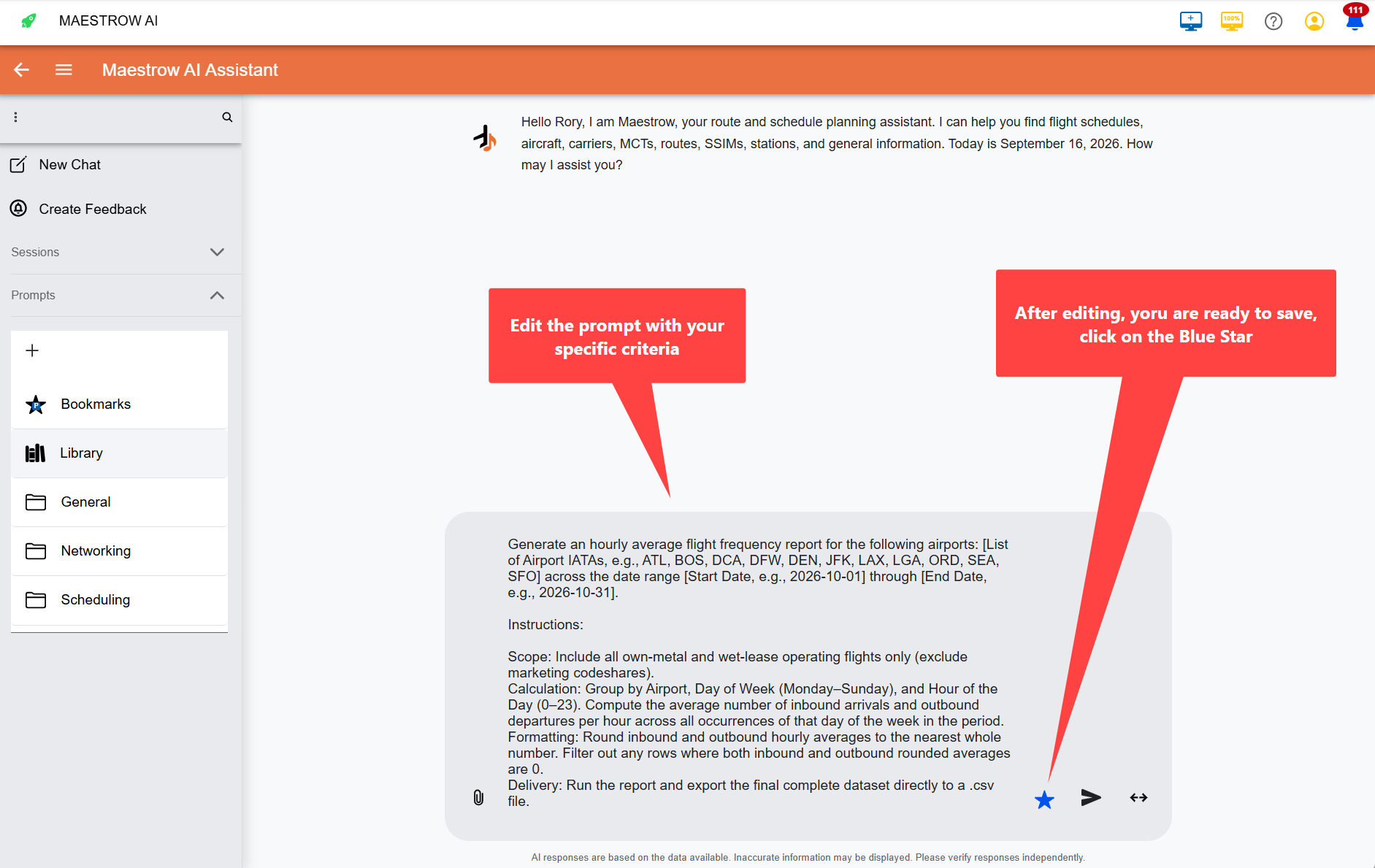Click the Maestrow rocket logo icon

[x=28, y=20]
